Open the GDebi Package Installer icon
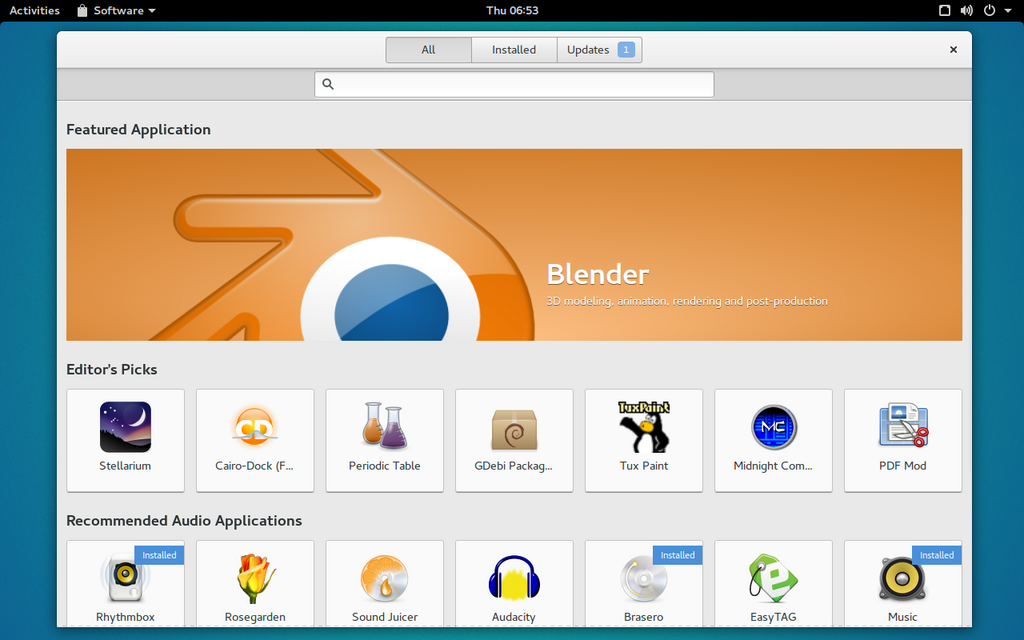Viewport: 1024px width, 640px height. (x=514, y=429)
